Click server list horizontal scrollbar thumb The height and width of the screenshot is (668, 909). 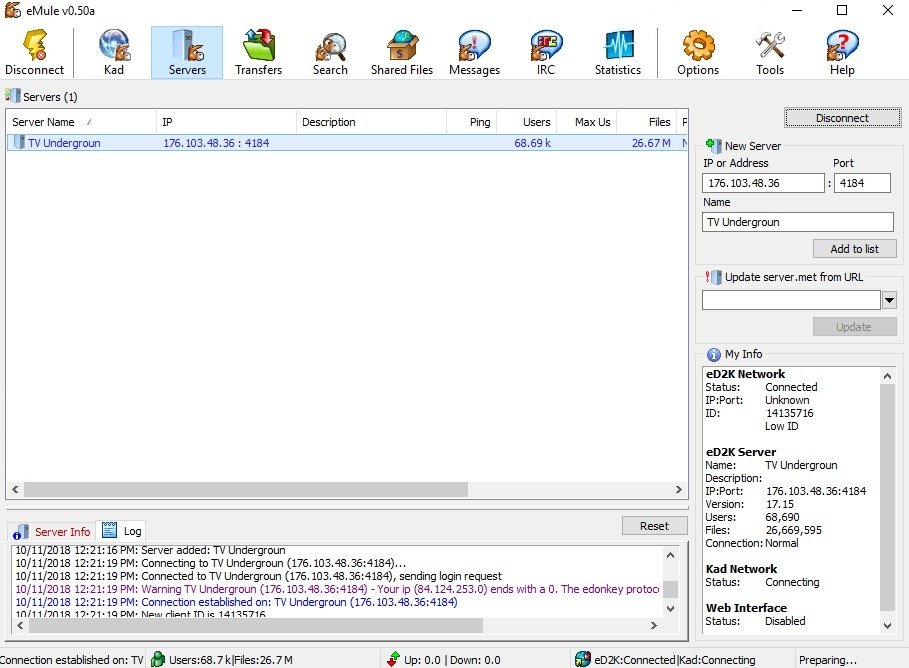tap(246, 489)
